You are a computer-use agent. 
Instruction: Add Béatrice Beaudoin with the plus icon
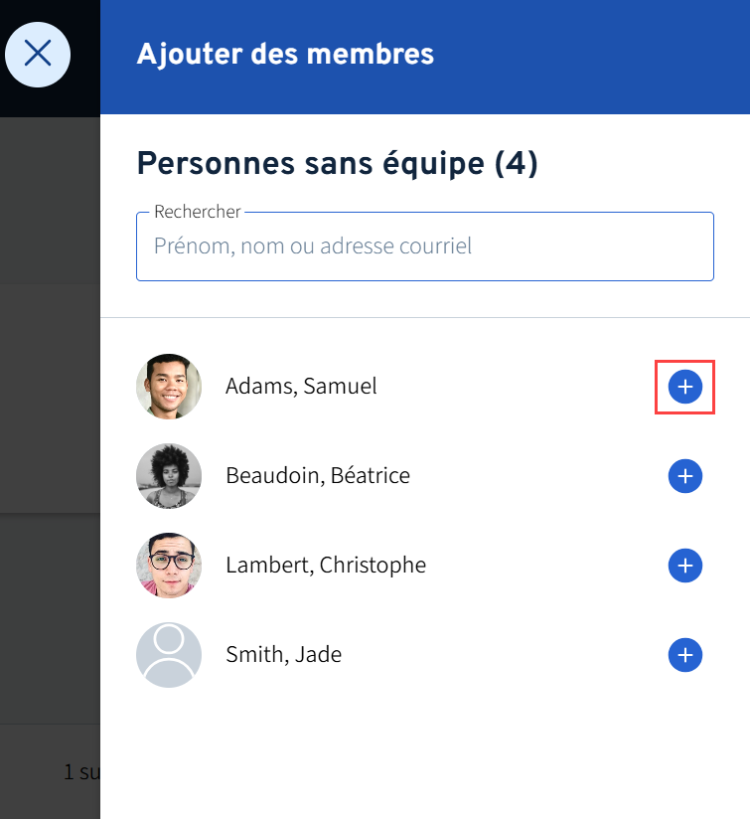685,476
